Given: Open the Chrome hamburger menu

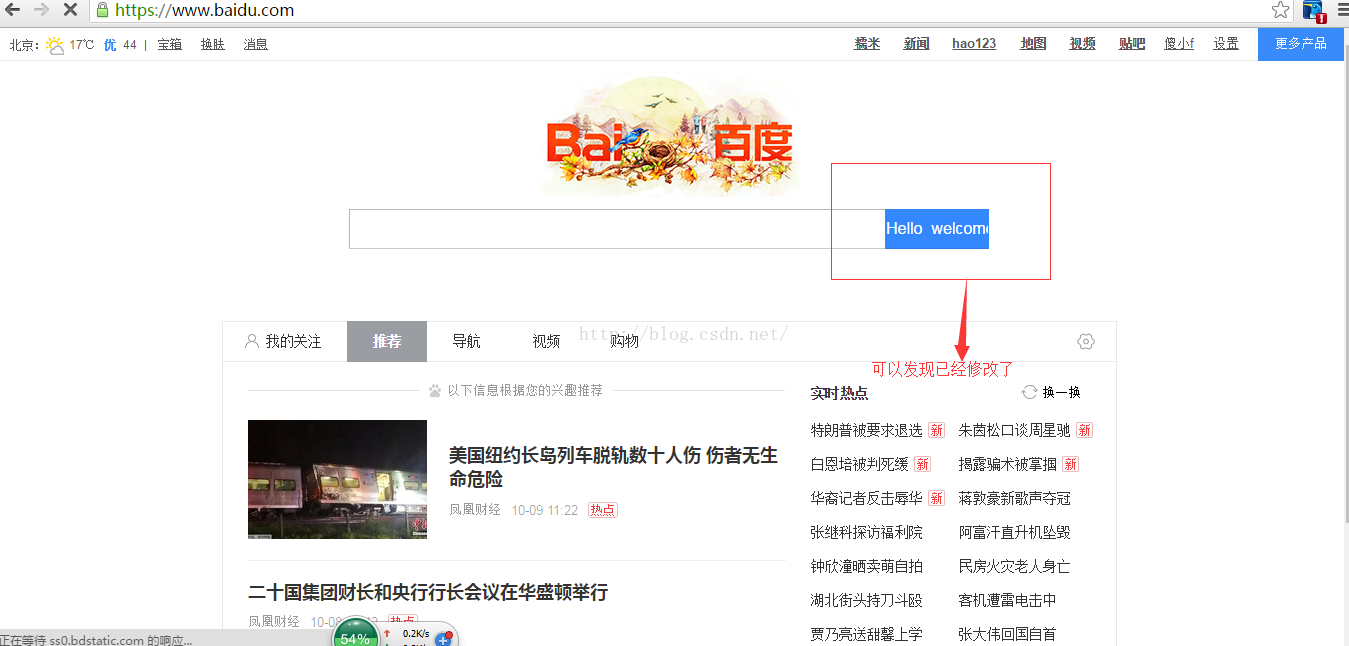Looking at the screenshot, I should click(1341, 10).
